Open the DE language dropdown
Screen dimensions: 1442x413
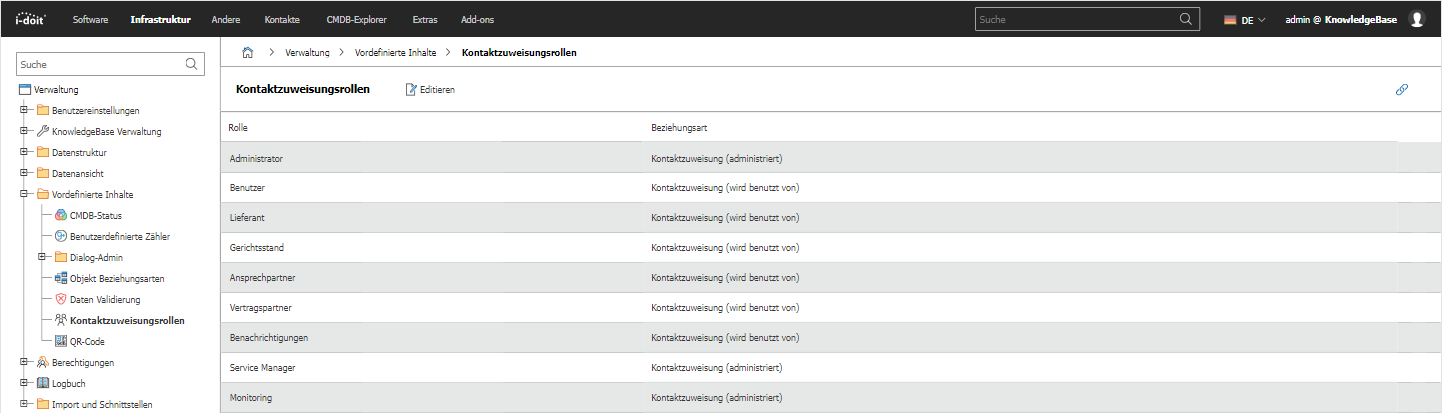1245,20
